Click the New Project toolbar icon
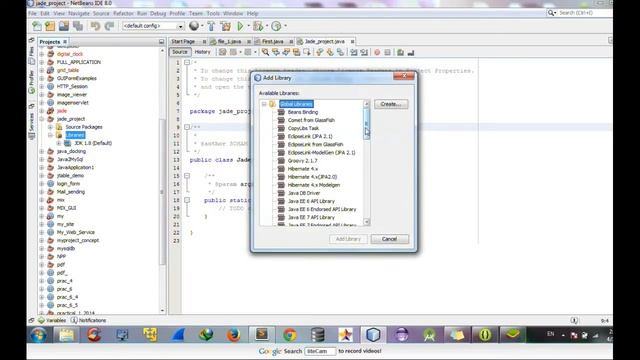The height and width of the screenshot is (360, 640). pos(50,26)
